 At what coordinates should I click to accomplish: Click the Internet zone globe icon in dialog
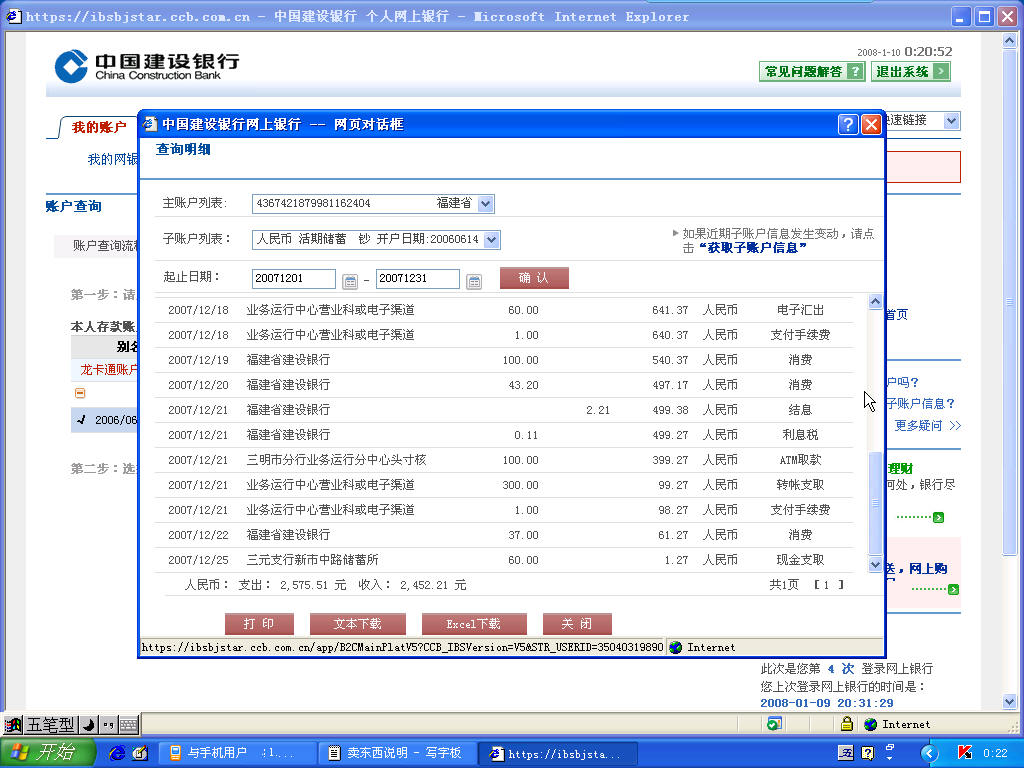pyautogui.click(x=676, y=647)
